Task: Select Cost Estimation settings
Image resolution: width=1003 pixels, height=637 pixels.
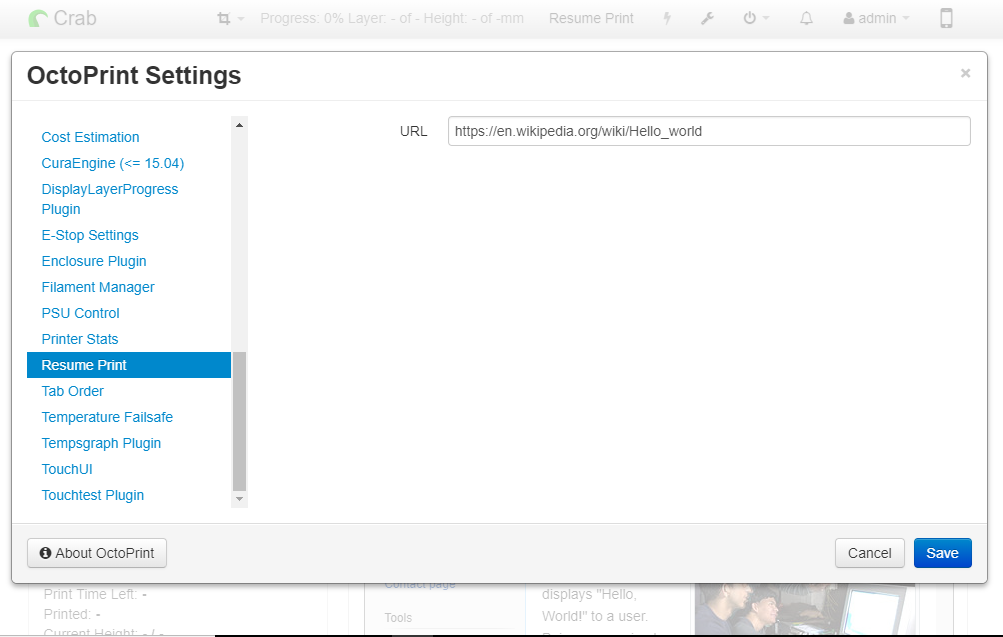Action: pos(90,138)
